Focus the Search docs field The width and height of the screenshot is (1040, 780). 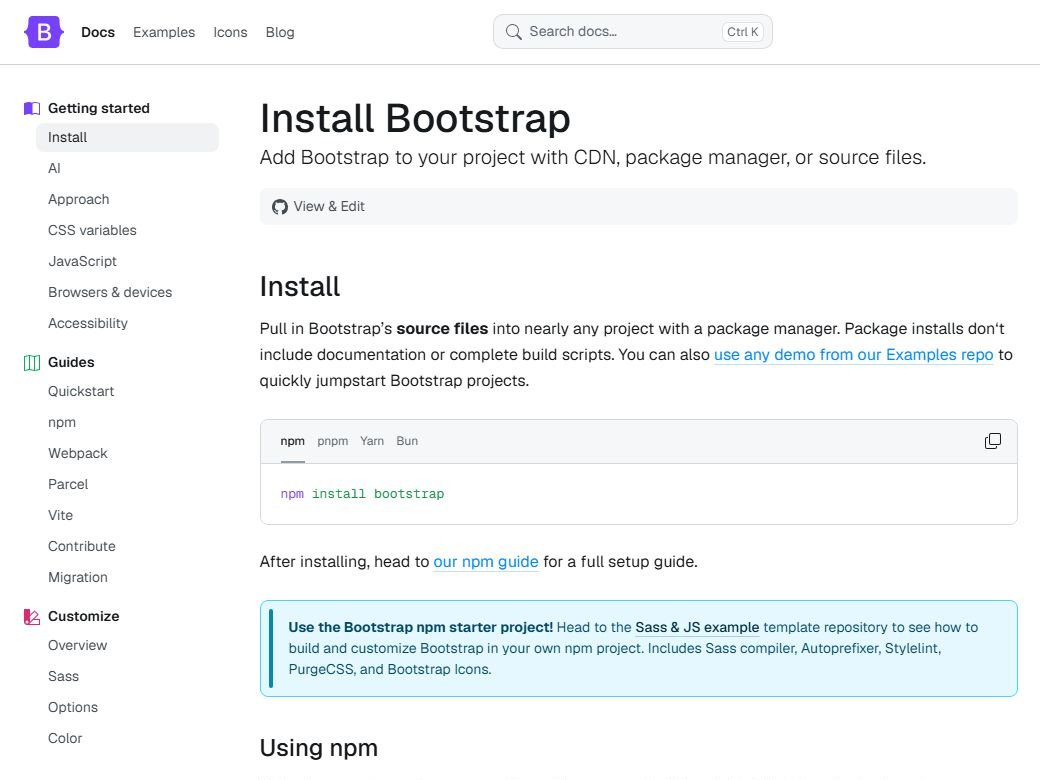tap(633, 32)
